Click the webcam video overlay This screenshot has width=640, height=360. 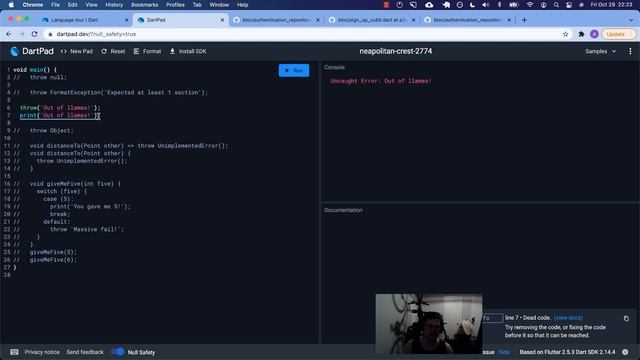tap(429, 324)
